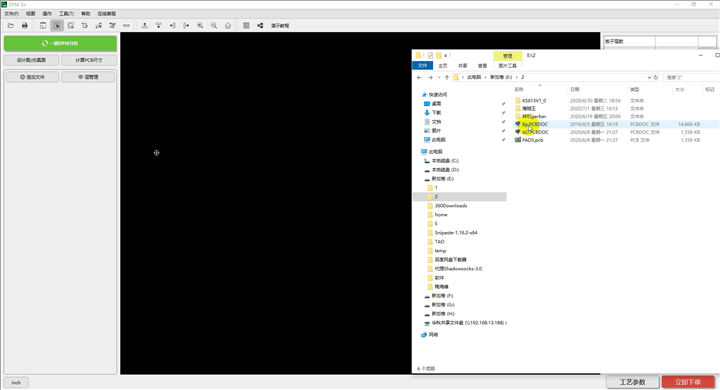720x390 pixels.
Task: Select the 360Downloads folder in the tree
Action: coord(450,206)
